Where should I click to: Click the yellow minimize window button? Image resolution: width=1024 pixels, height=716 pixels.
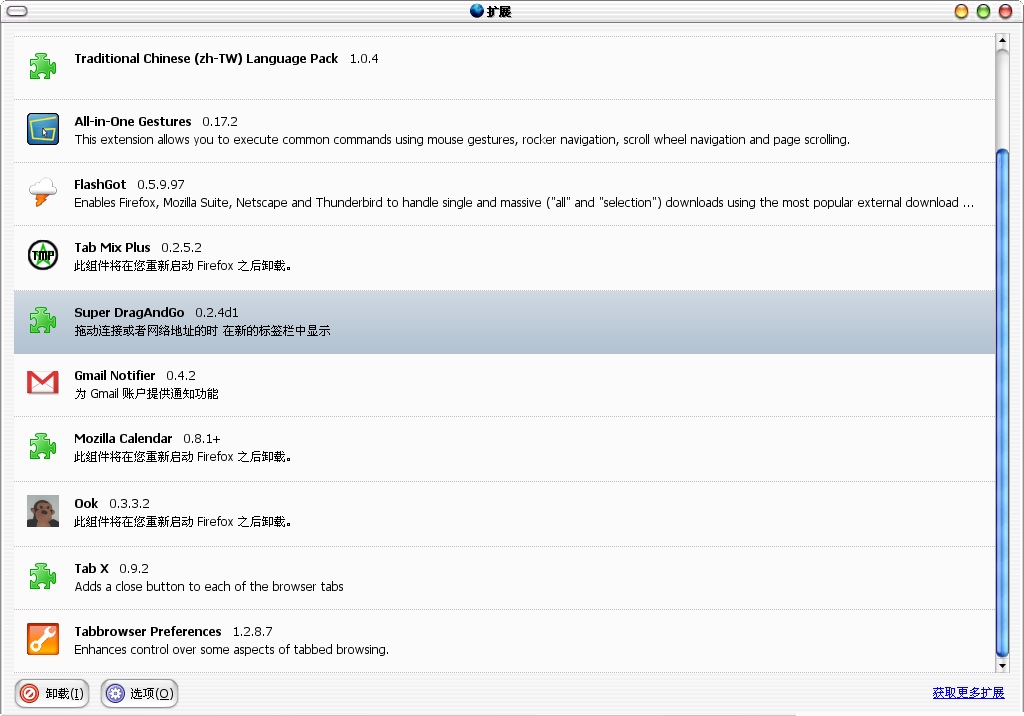(x=961, y=11)
